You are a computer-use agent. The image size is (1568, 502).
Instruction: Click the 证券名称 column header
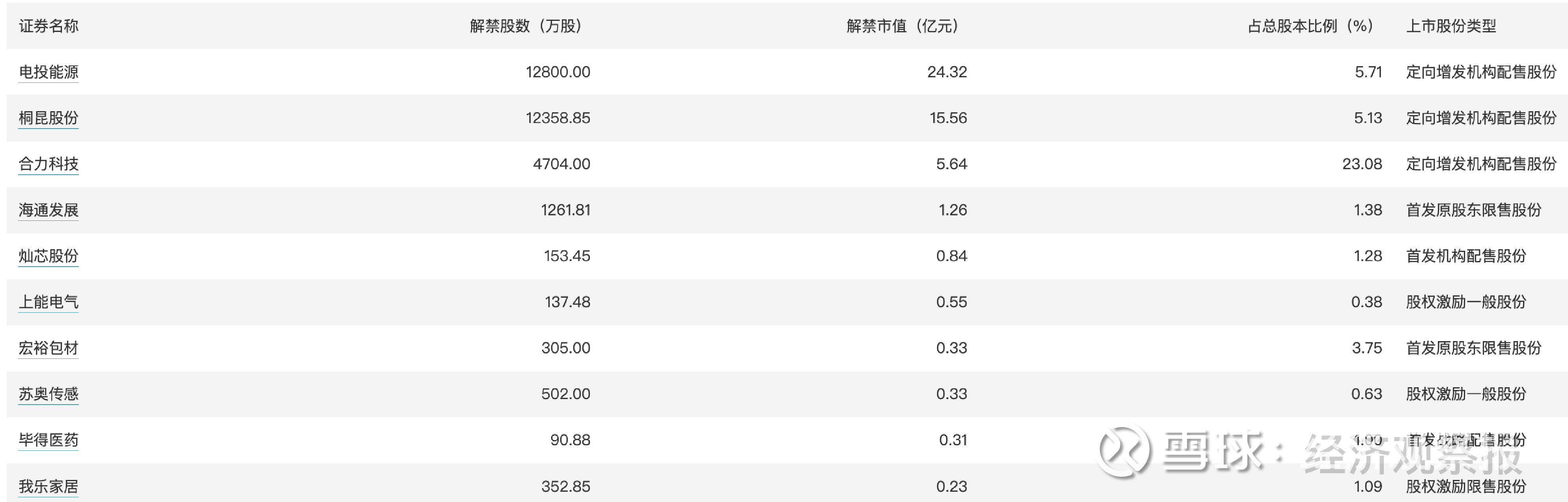(49, 26)
